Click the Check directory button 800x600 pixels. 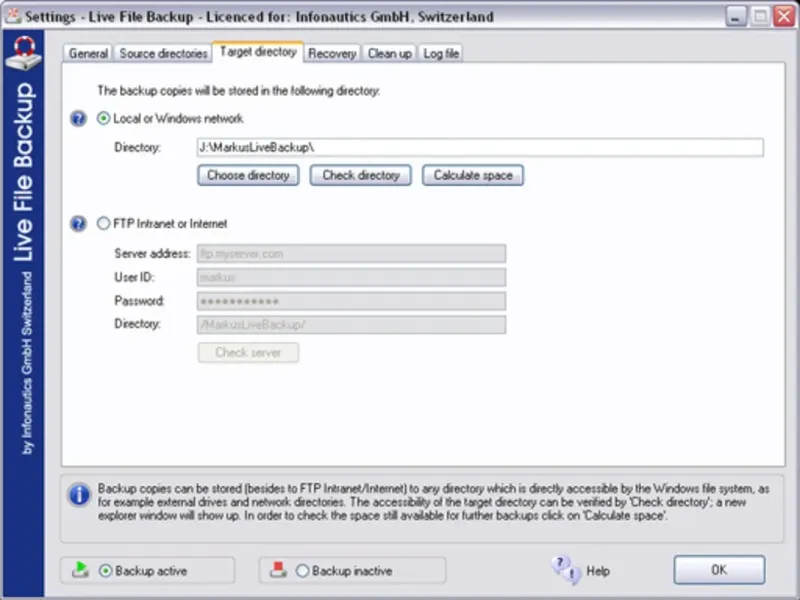[x=361, y=176]
